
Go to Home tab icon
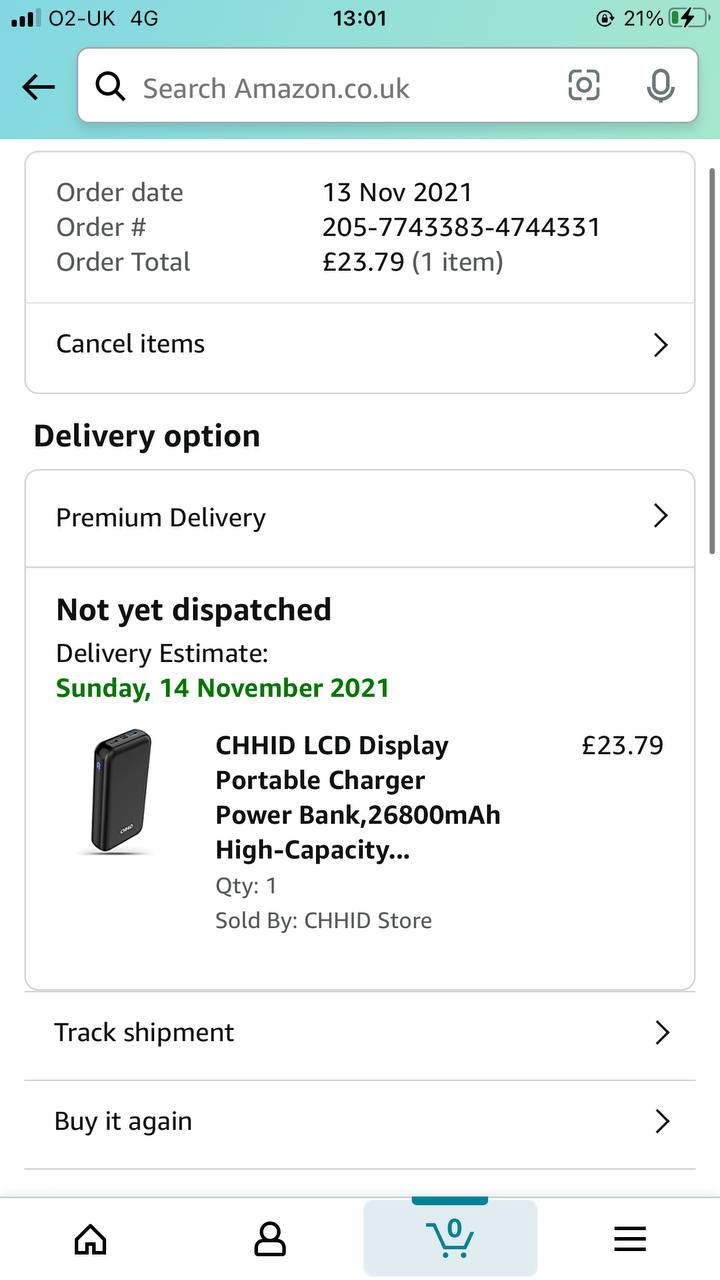point(91,1240)
